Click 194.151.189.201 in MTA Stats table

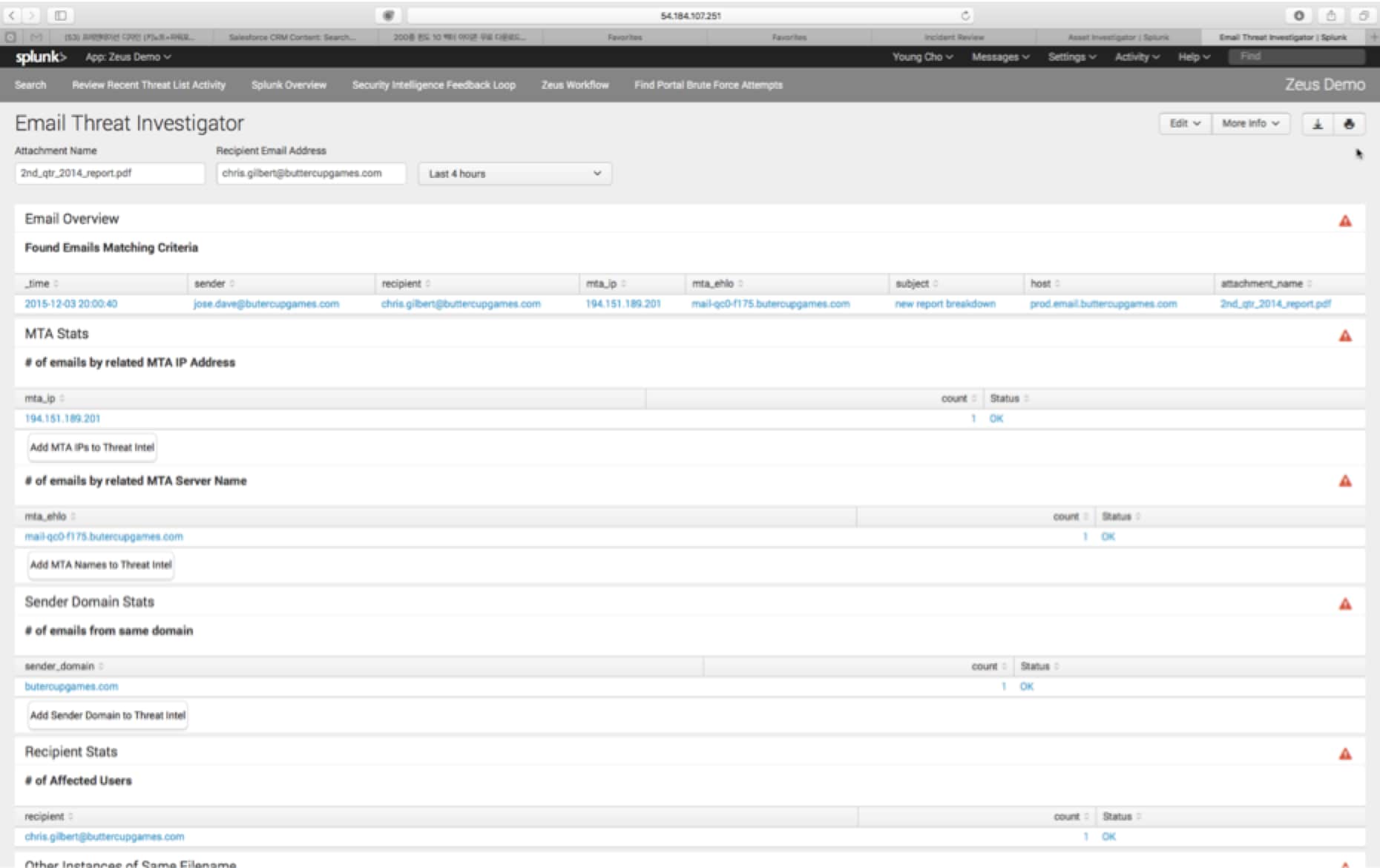(x=62, y=419)
